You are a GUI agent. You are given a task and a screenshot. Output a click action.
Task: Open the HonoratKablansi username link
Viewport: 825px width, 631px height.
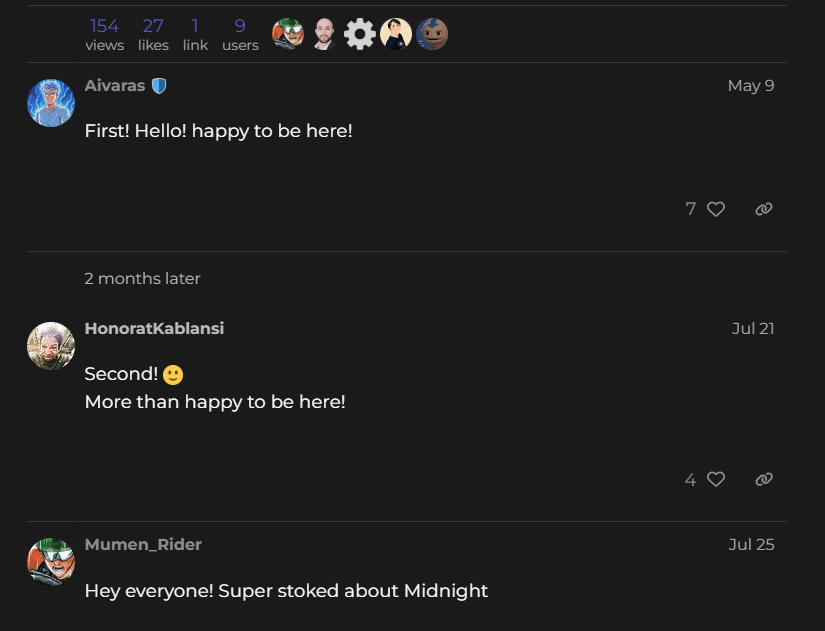154,328
